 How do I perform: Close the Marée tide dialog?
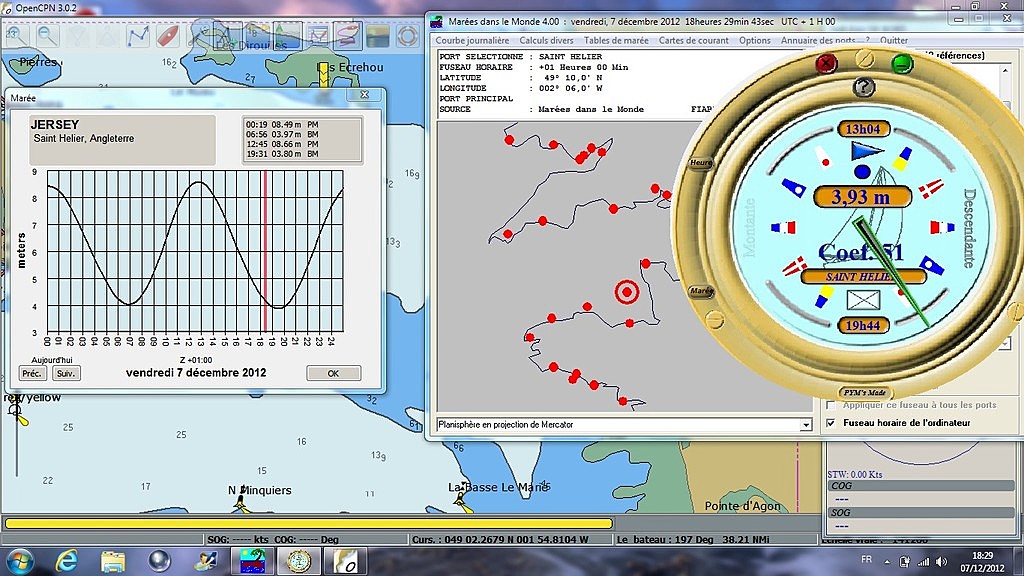pyautogui.click(x=364, y=95)
